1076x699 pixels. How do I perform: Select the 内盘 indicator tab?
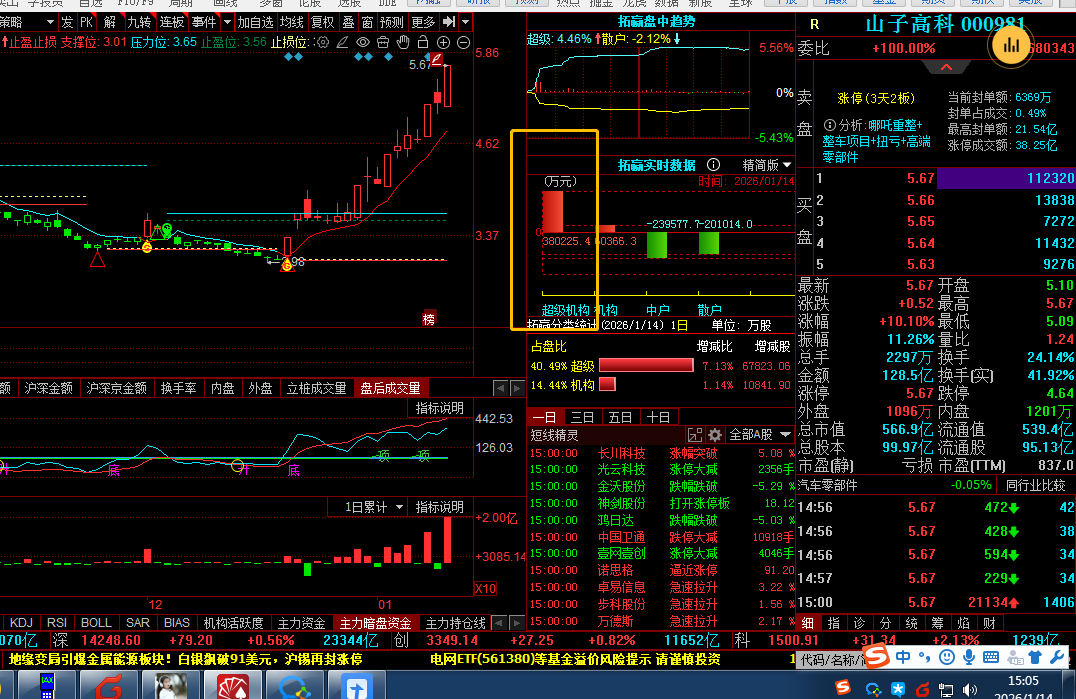pyautogui.click(x=222, y=388)
